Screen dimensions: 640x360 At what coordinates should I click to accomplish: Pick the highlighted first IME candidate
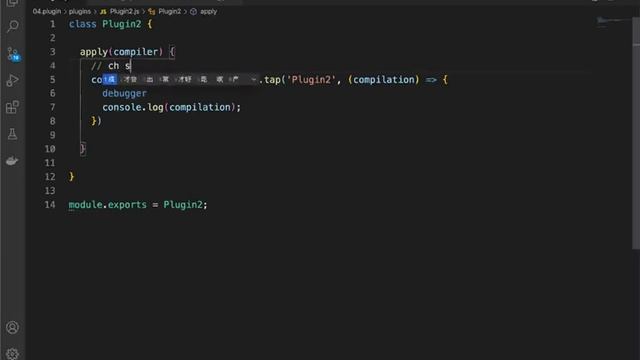tap(109, 79)
